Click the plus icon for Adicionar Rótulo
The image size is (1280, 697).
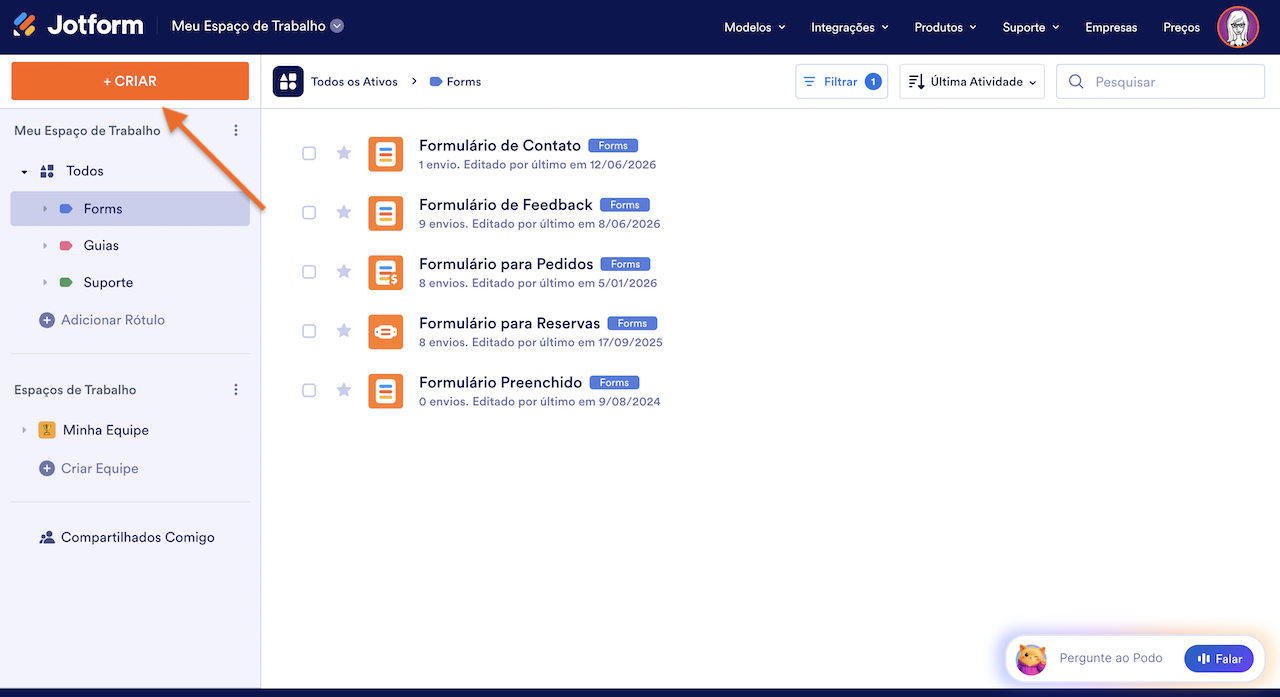[x=47, y=320]
